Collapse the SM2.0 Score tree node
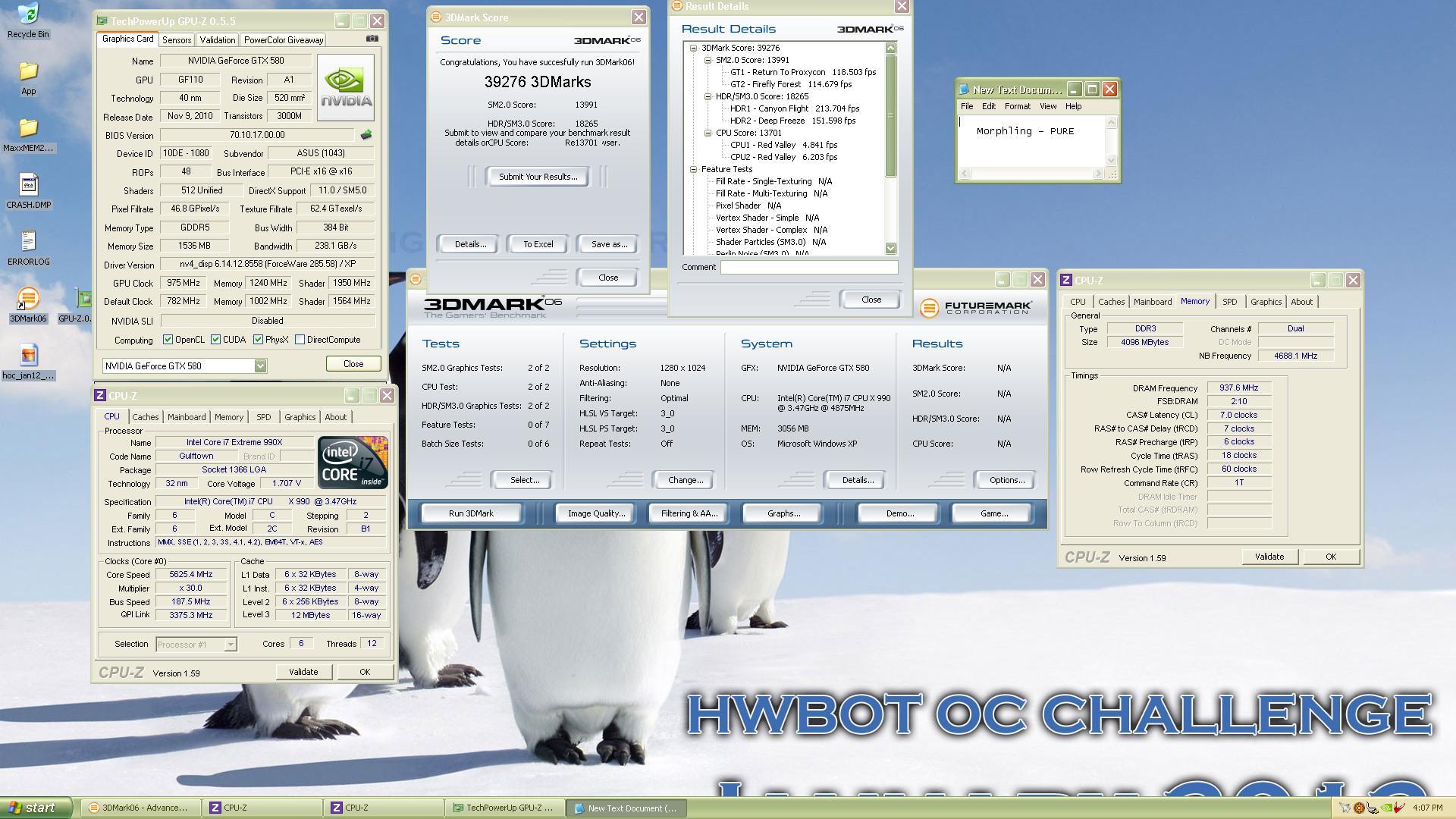This screenshot has height=819, width=1456. pyautogui.click(x=708, y=60)
